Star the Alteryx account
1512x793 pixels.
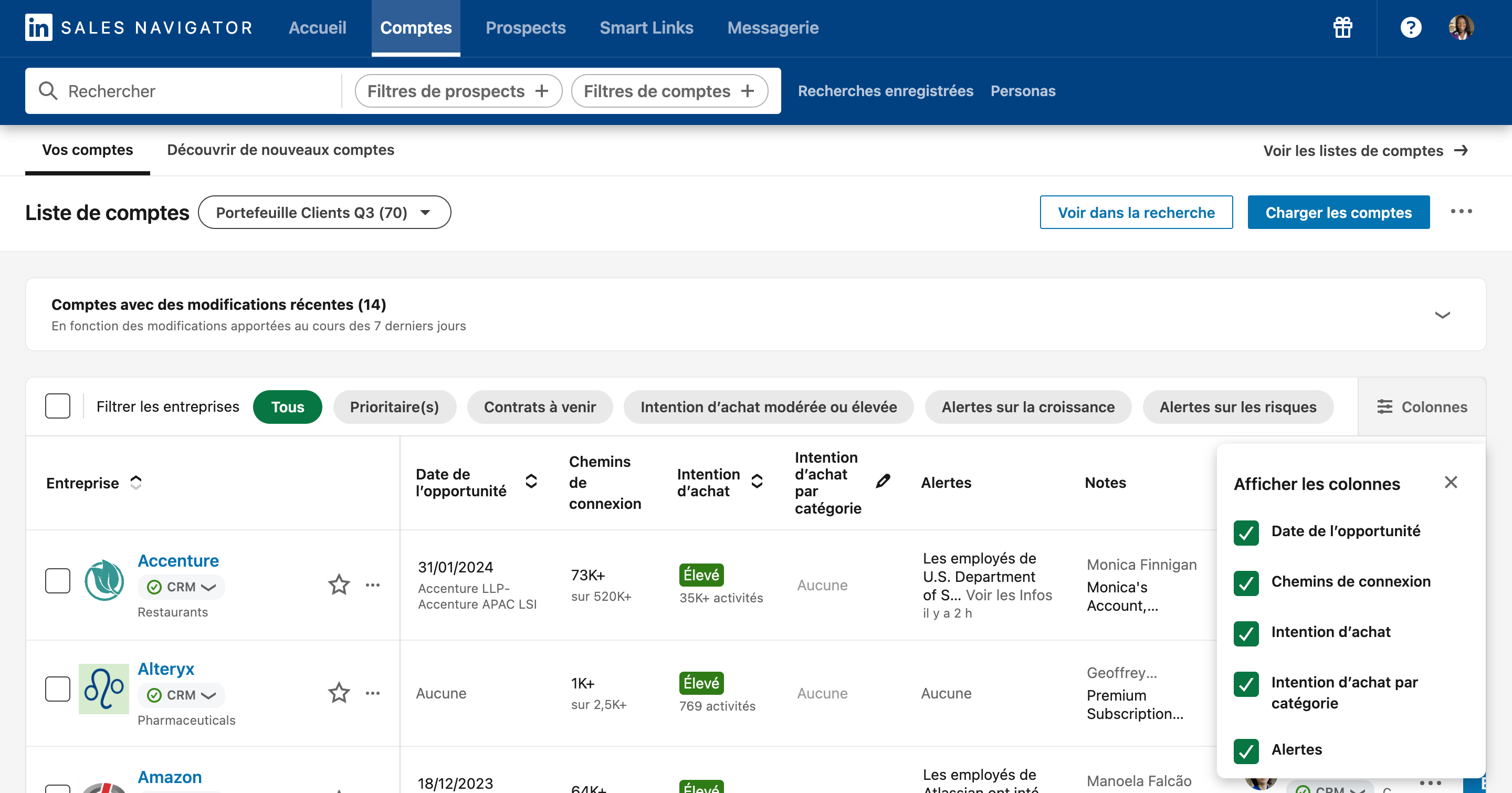339,693
